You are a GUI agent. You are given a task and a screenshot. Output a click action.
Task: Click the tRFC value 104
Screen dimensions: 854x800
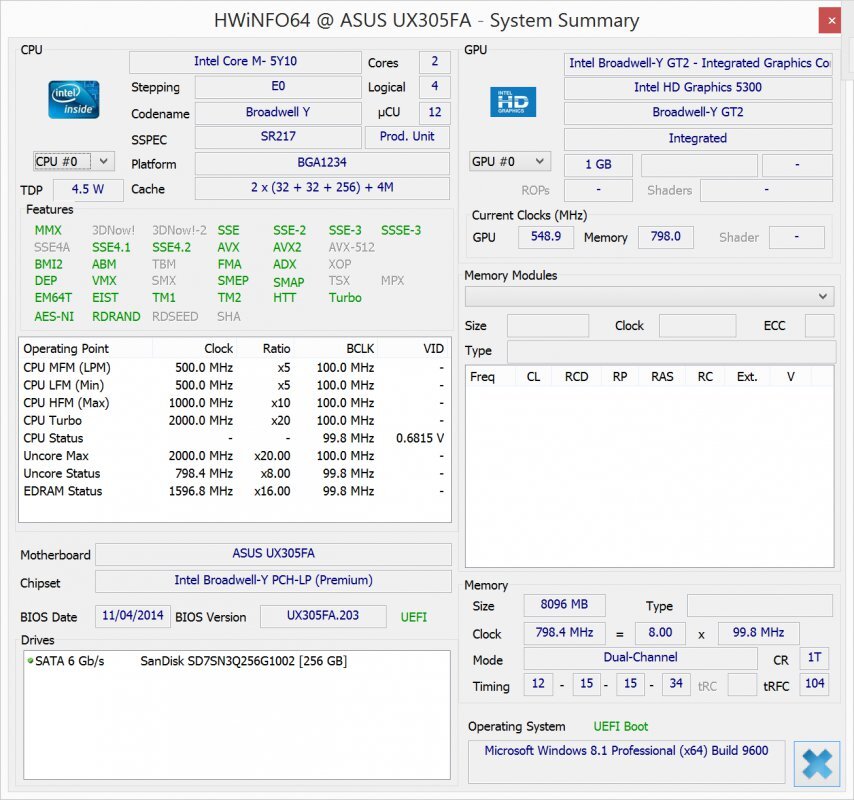tap(814, 684)
